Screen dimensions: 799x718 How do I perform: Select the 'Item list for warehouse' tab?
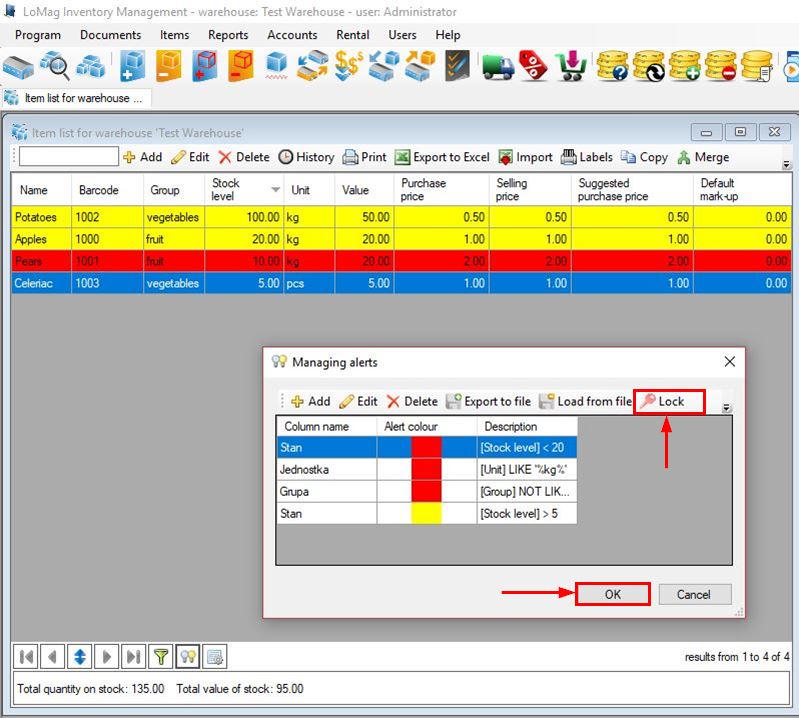pos(77,98)
